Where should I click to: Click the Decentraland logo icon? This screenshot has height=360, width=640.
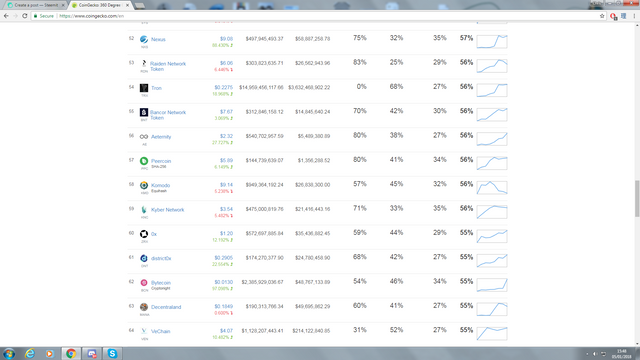(x=144, y=307)
